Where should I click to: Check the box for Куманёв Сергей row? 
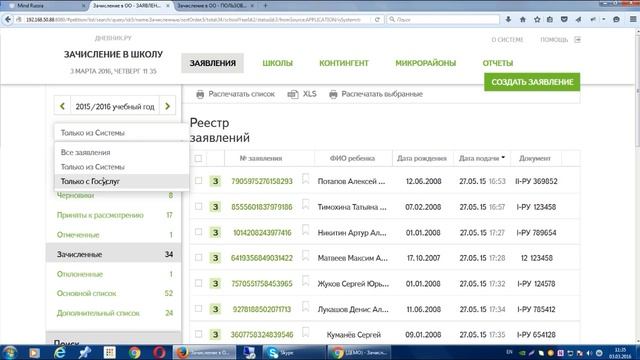[198, 334]
